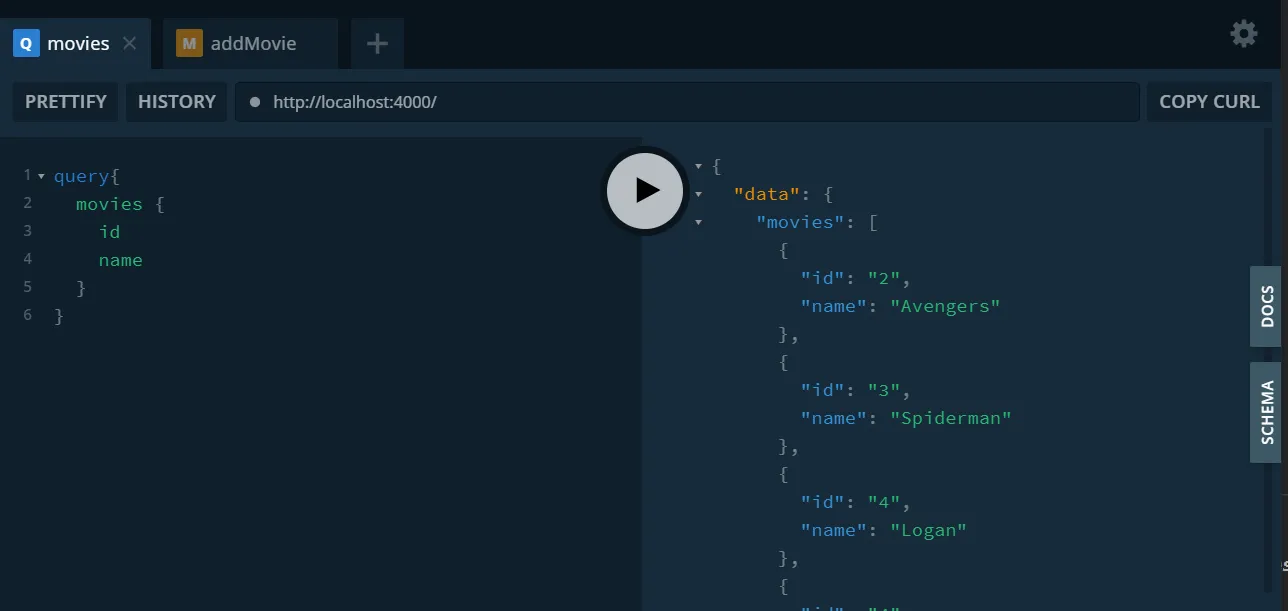Open the HISTORY panel
Viewport: 1288px width, 611px height.
177,102
